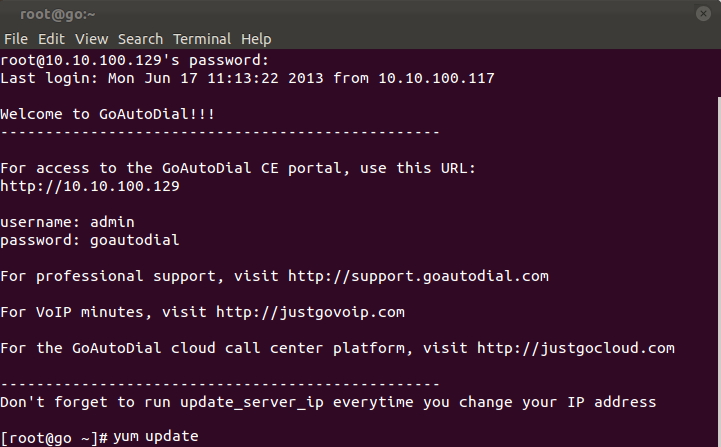721x447 pixels.
Task: Close the terminal window
Action: 703,14
